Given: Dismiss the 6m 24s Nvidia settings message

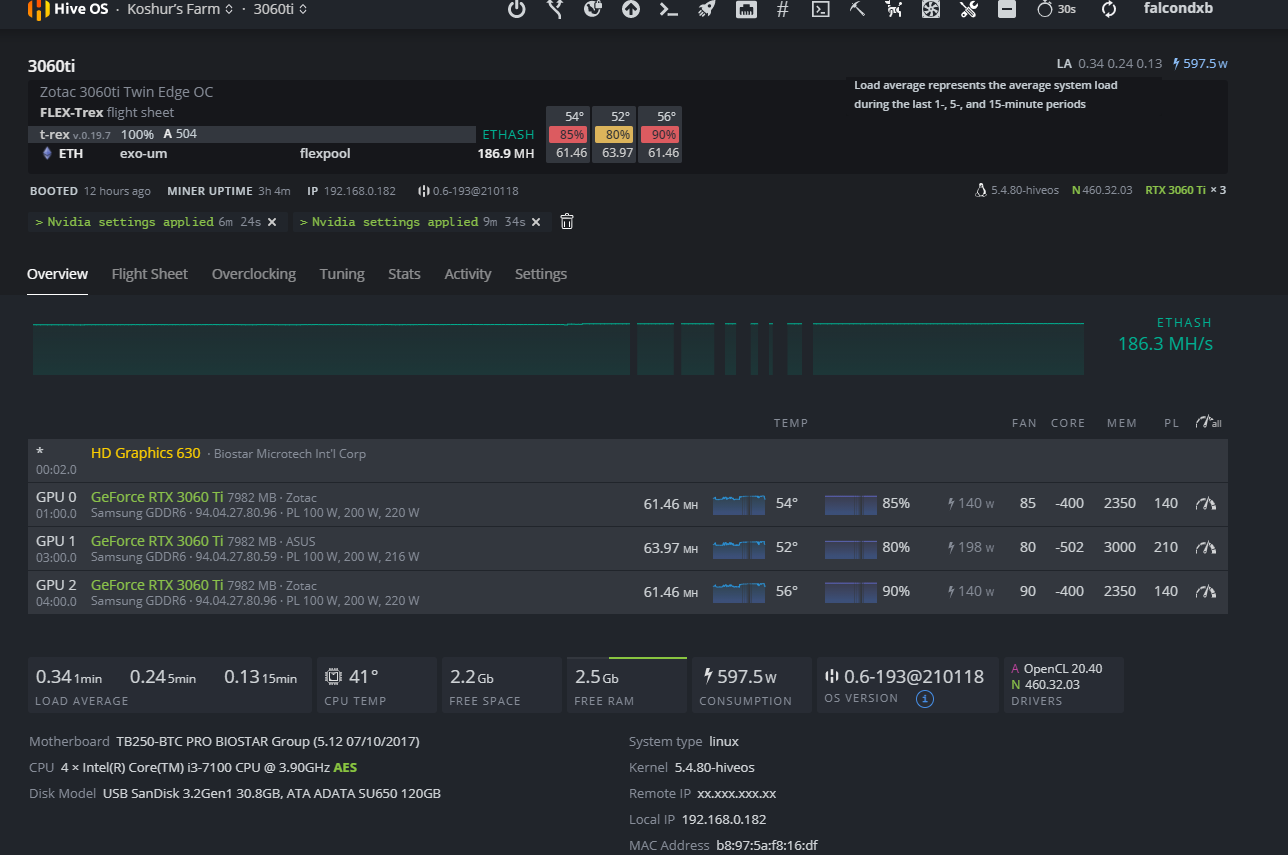Looking at the screenshot, I should tap(271, 222).
